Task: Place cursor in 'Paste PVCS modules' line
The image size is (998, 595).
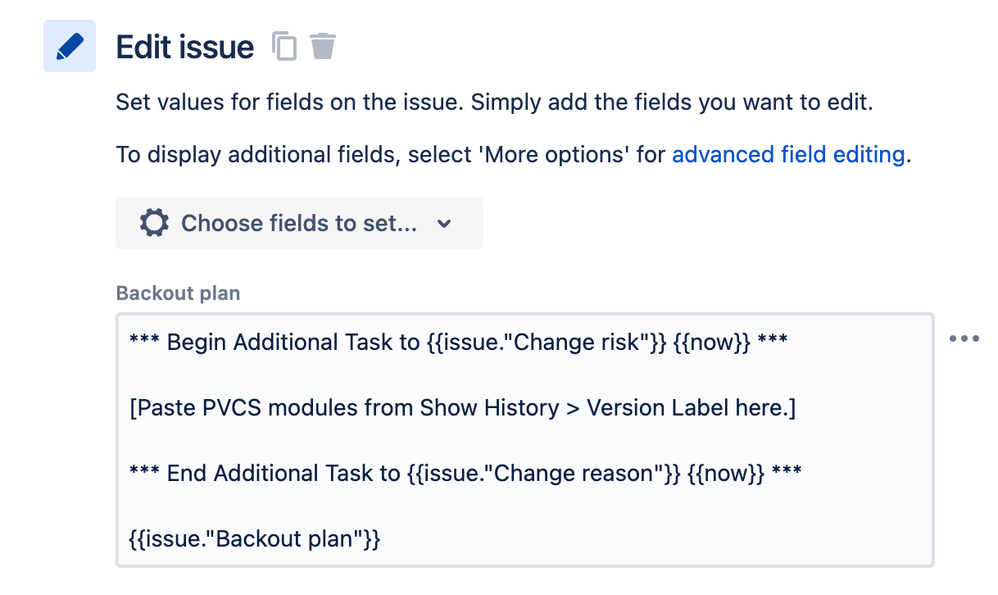Action: point(463,408)
